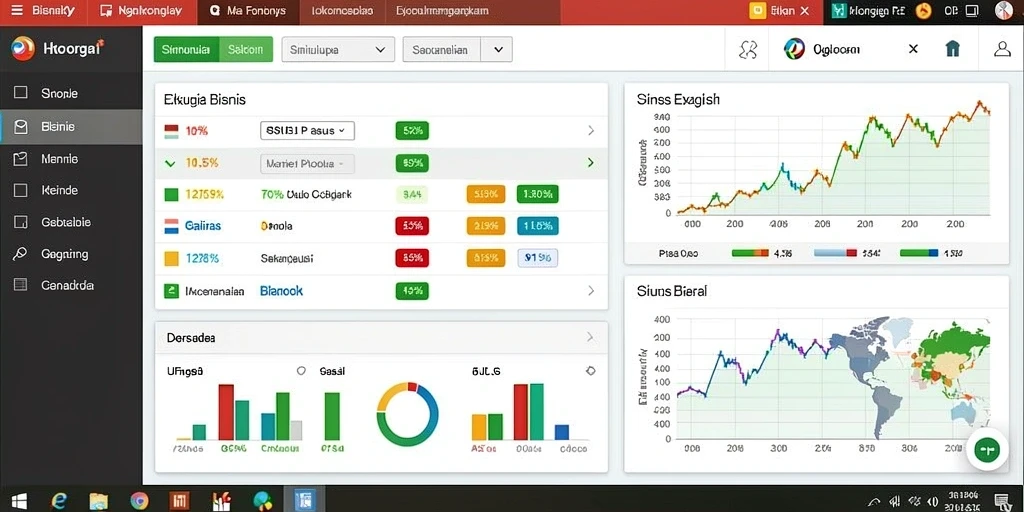The height and width of the screenshot is (512, 1024).
Task: Click the Blanook link
Action: coord(281,291)
